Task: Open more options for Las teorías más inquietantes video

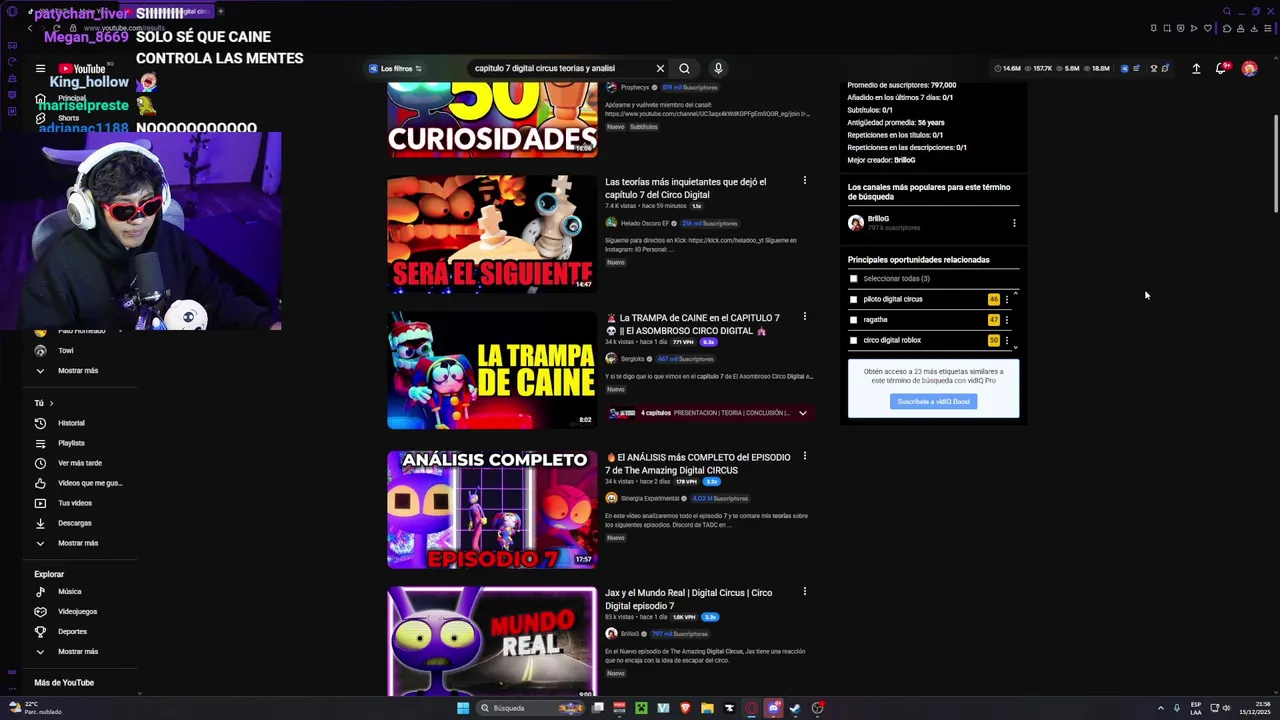Action: point(804,181)
